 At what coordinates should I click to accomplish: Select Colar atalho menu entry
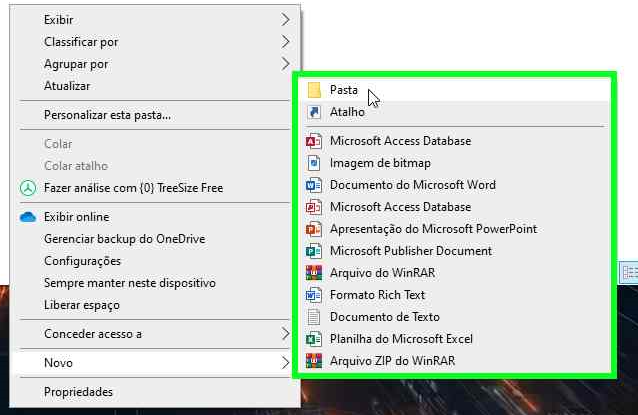click(x=155, y=166)
